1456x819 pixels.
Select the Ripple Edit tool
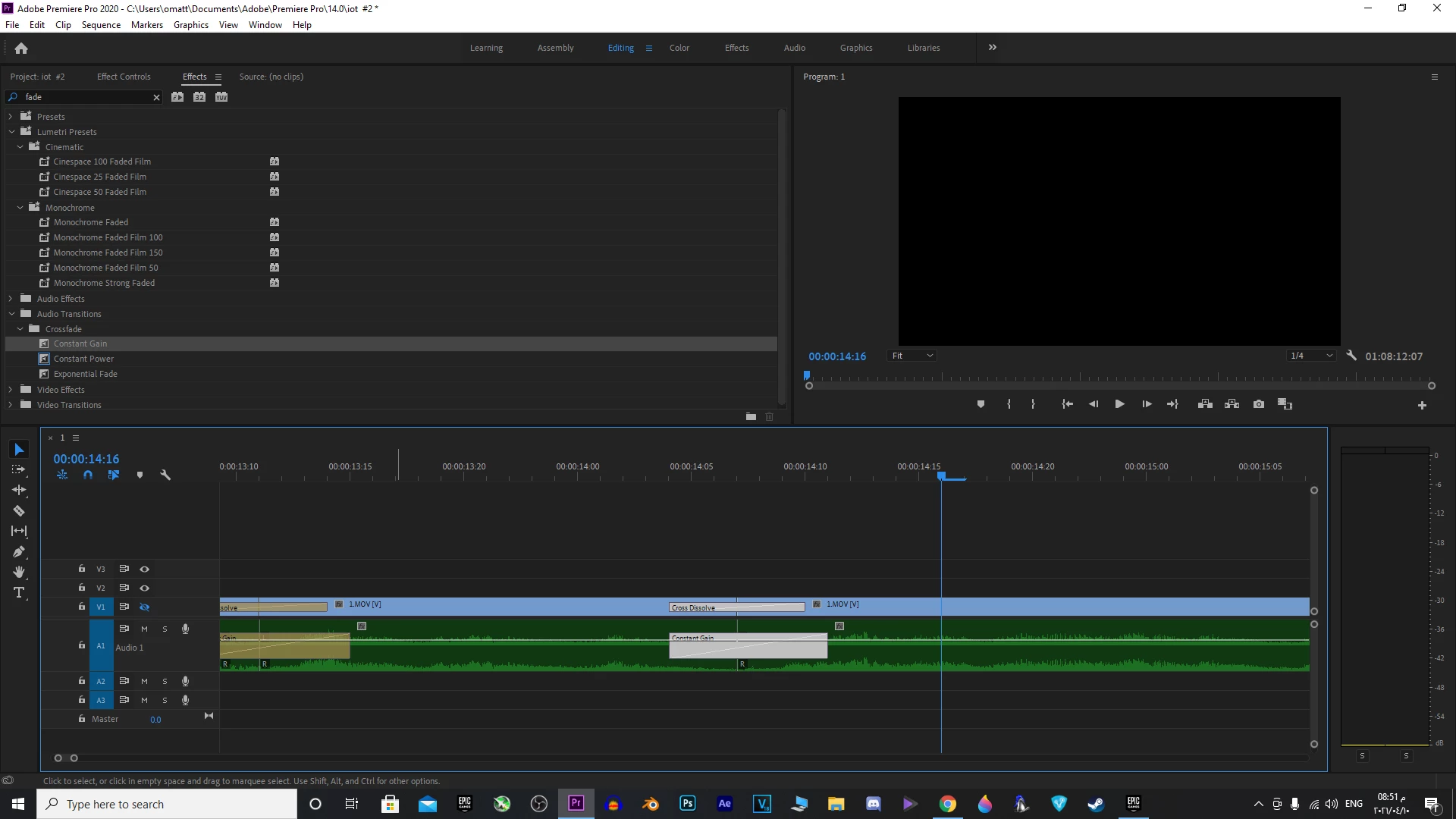(19, 491)
